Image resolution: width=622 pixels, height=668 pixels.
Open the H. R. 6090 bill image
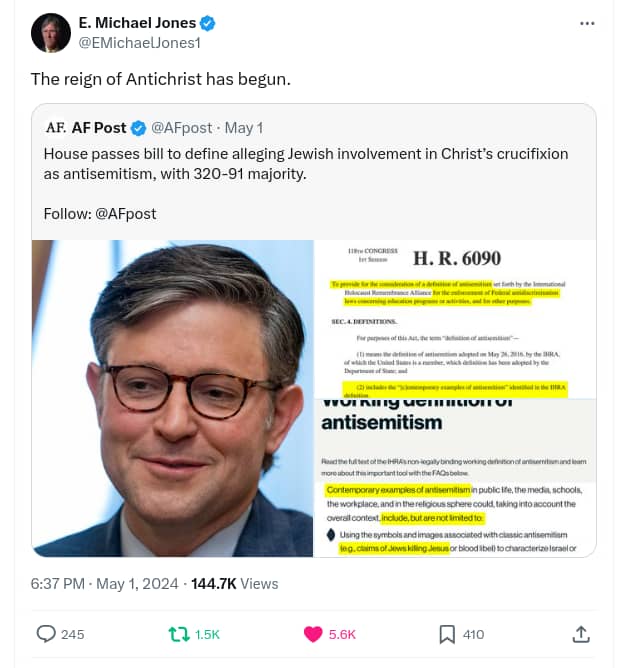[x=455, y=320]
